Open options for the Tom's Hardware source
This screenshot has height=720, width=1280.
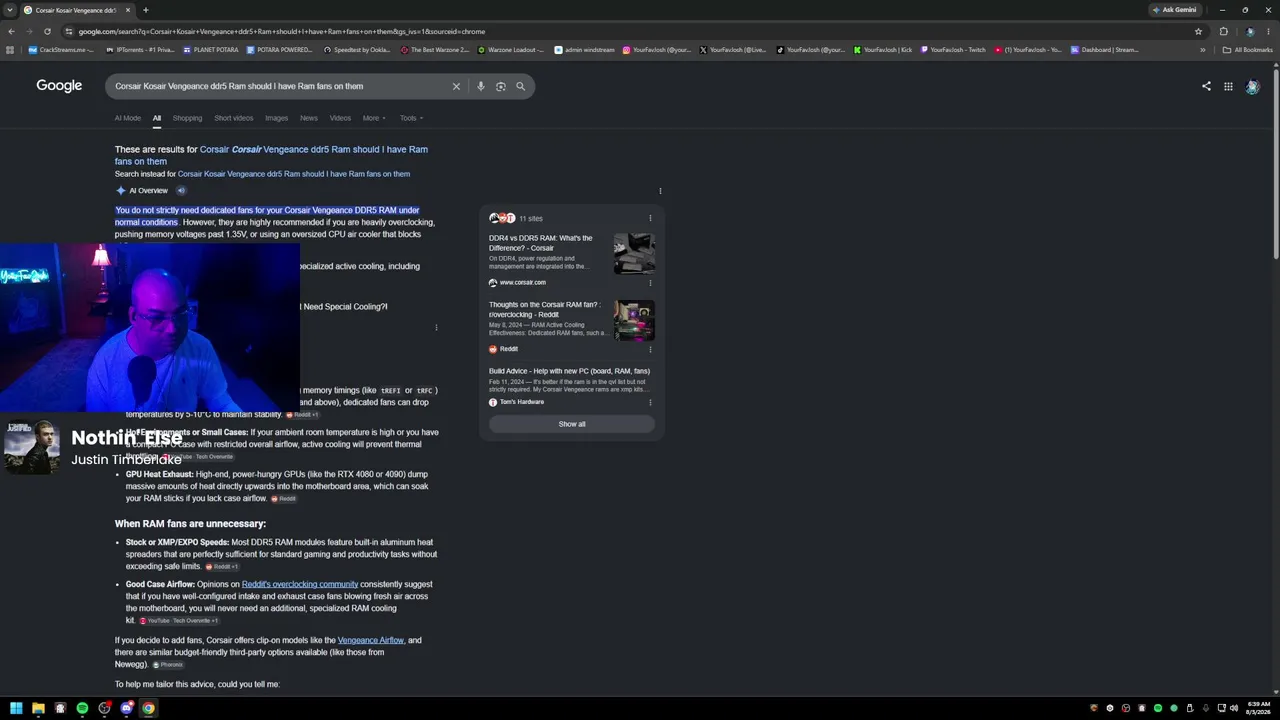[x=650, y=402]
